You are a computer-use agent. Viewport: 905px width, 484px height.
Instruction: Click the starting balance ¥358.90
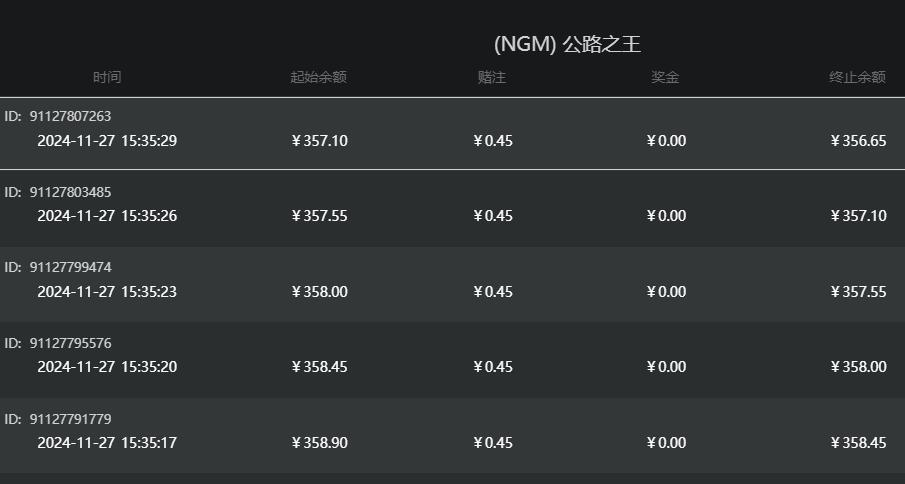pyautogui.click(x=319, y=443)
